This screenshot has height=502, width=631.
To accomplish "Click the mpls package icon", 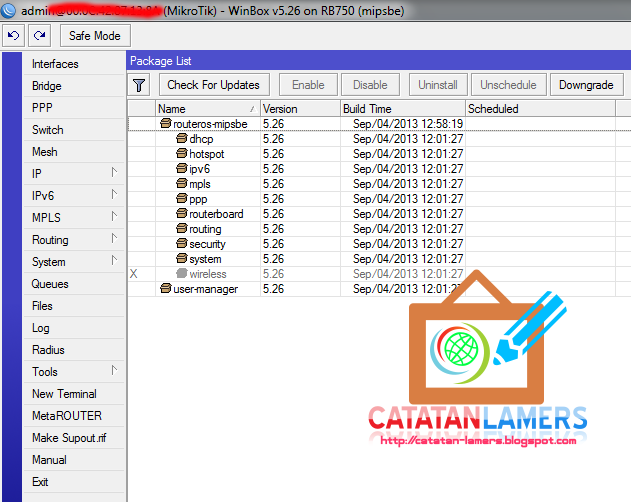I will [182, 184].
